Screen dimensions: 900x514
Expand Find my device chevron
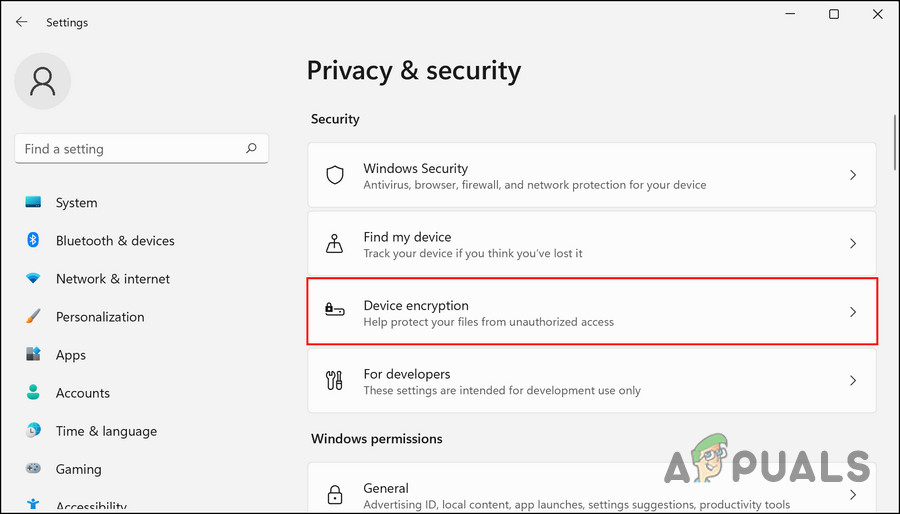pyautogui.click(x=853, y=244)
